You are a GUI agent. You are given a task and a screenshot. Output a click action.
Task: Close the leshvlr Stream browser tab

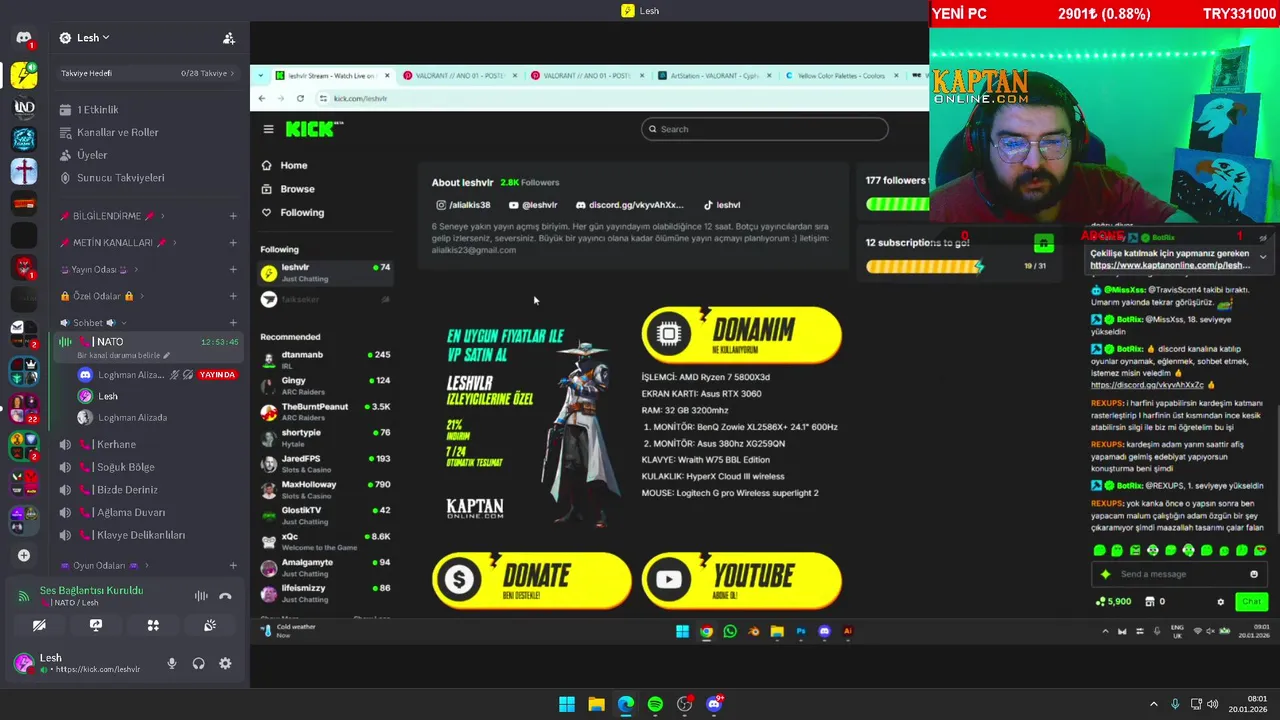point(387,76)
